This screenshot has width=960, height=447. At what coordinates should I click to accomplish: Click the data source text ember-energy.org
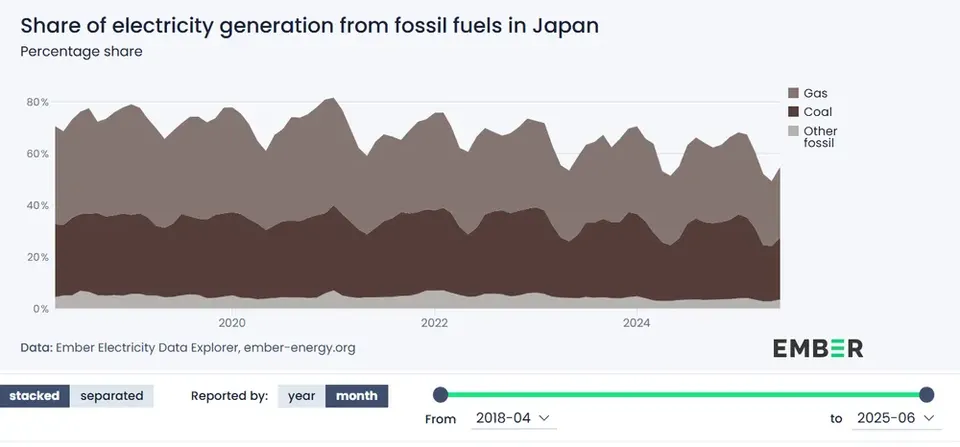coord(299,348)
